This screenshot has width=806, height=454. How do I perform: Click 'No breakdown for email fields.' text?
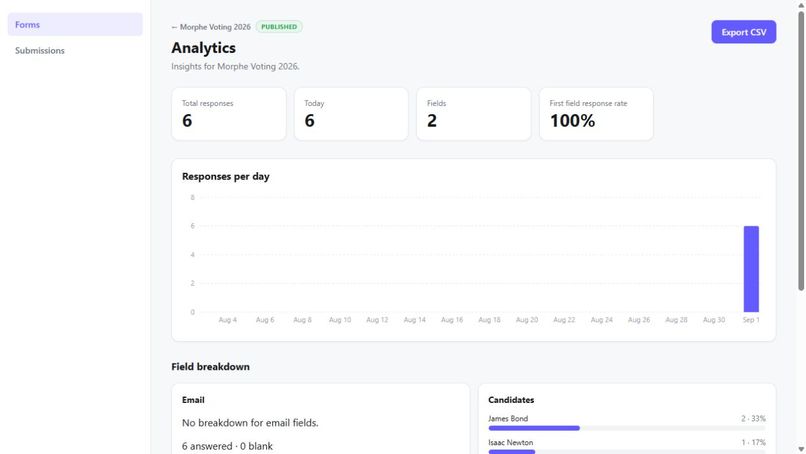click(250, 423)
